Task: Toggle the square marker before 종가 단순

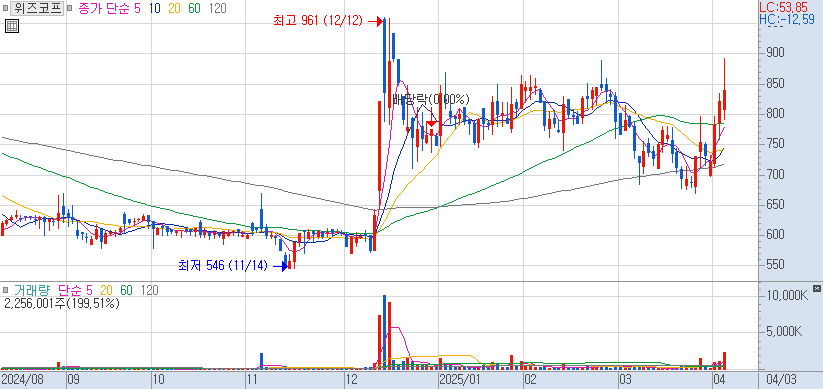Action: pyautogui.click(x=70, y=8)
